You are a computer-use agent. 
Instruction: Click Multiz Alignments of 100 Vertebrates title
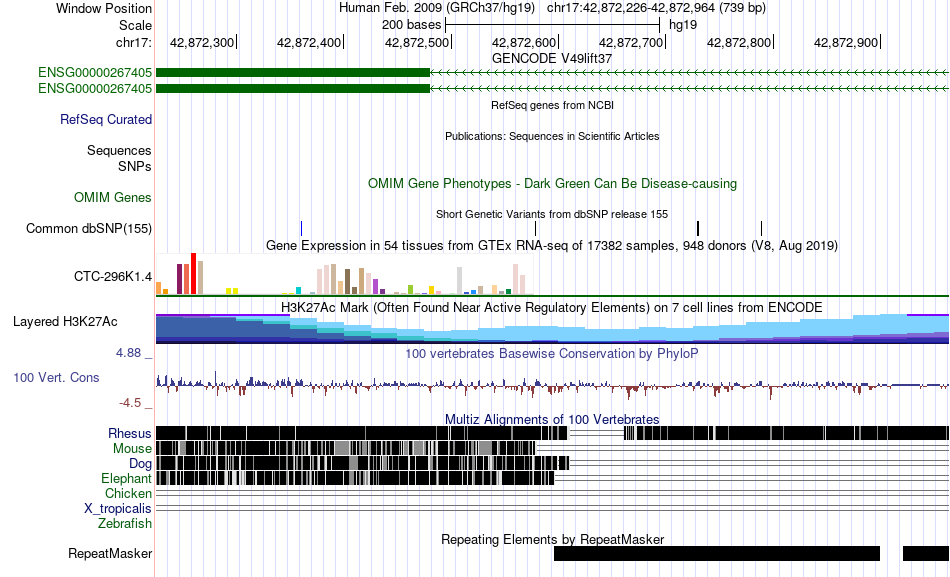click(x=552, y=419)
